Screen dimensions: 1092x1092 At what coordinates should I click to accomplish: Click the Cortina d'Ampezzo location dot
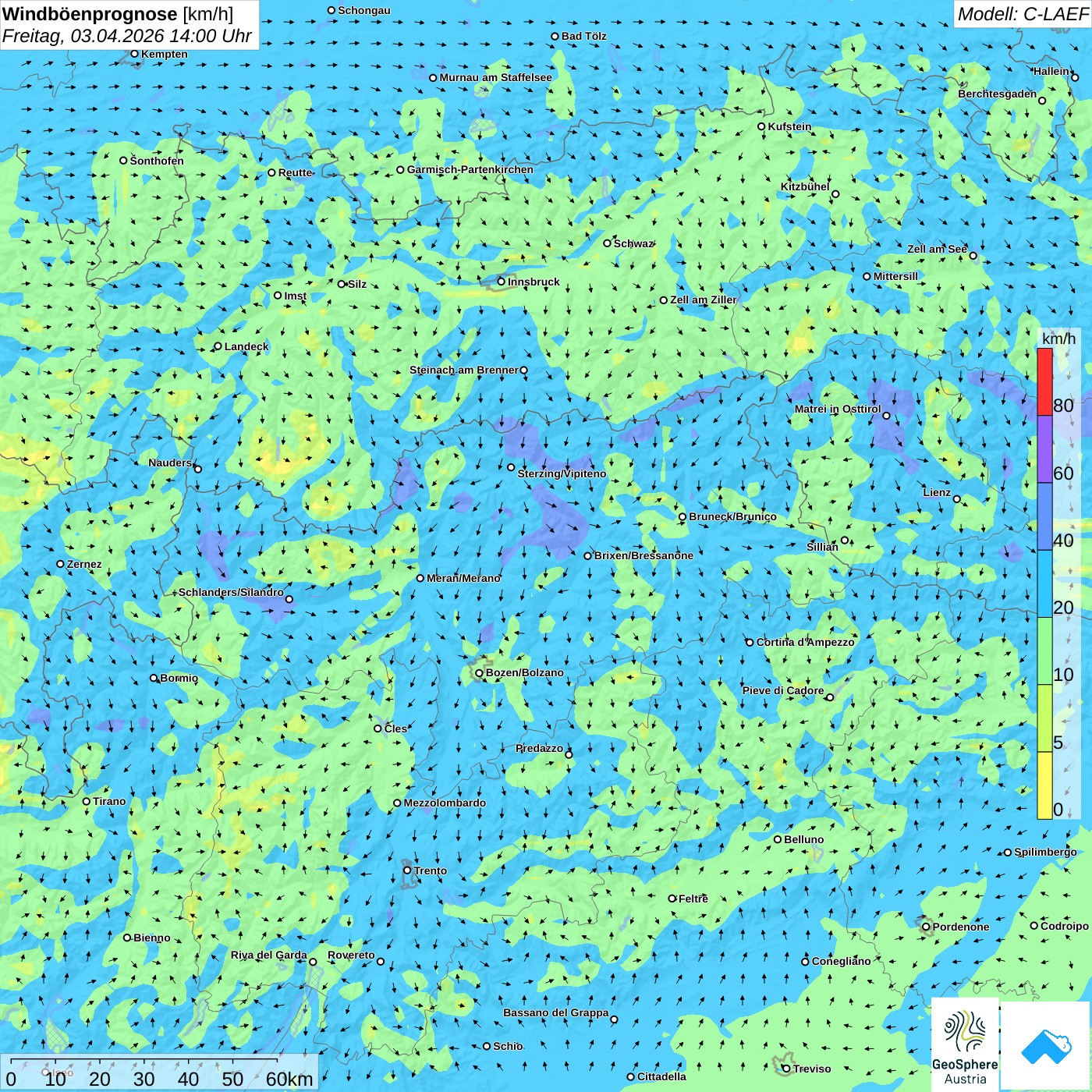(x=750, y=643)
